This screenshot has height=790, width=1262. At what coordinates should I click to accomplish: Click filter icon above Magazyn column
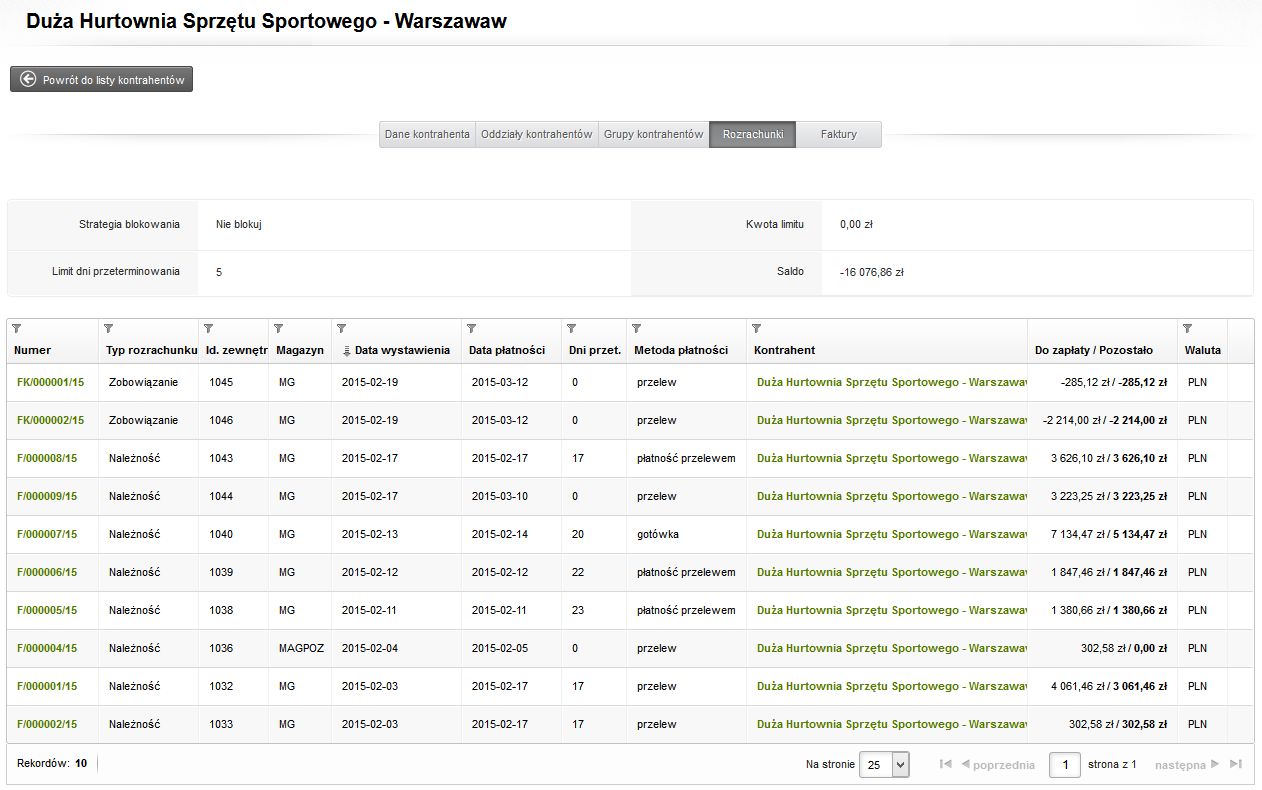click(278, 328)
